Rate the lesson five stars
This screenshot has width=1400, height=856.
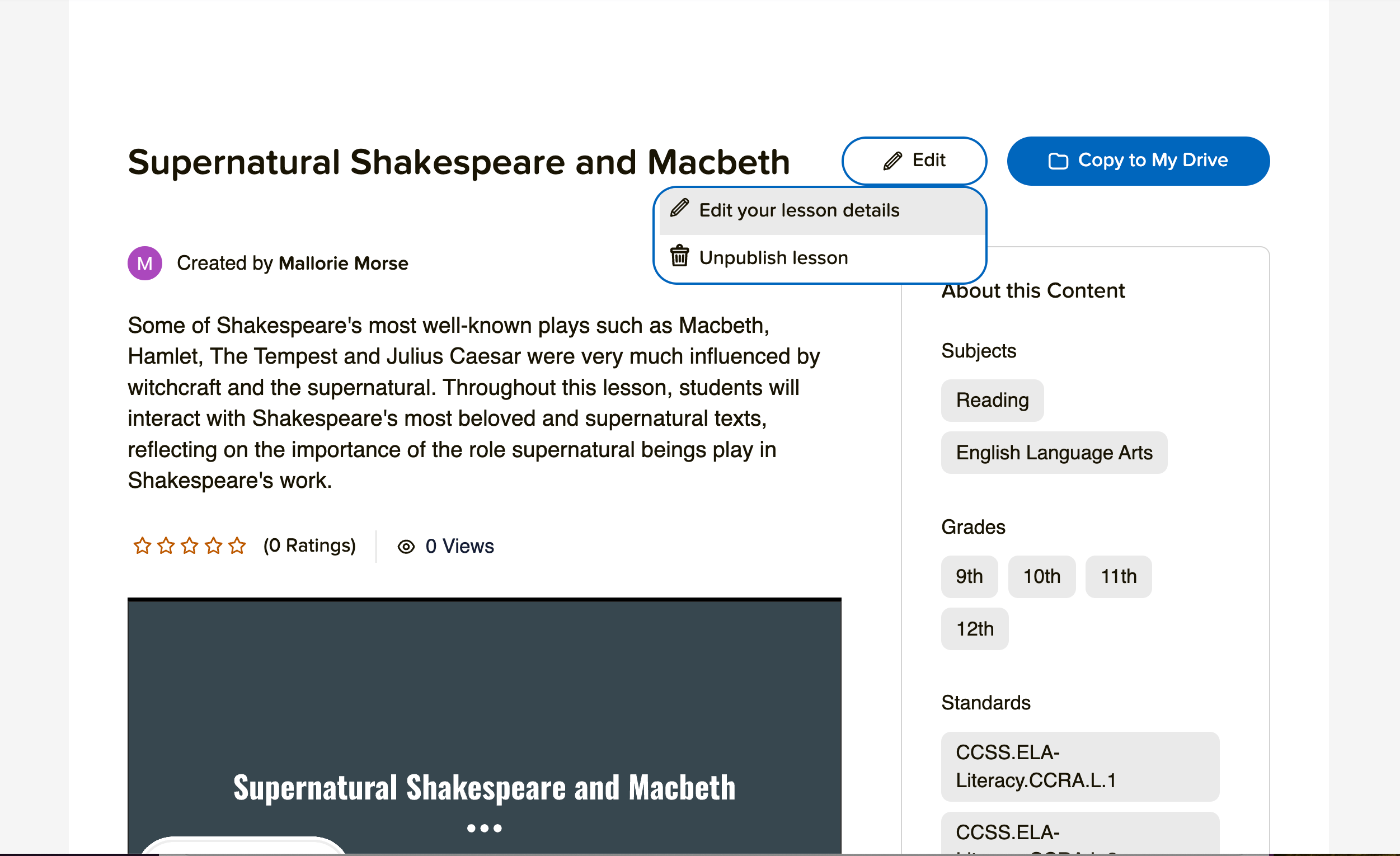pyautogui.click(x=237, y=546)
